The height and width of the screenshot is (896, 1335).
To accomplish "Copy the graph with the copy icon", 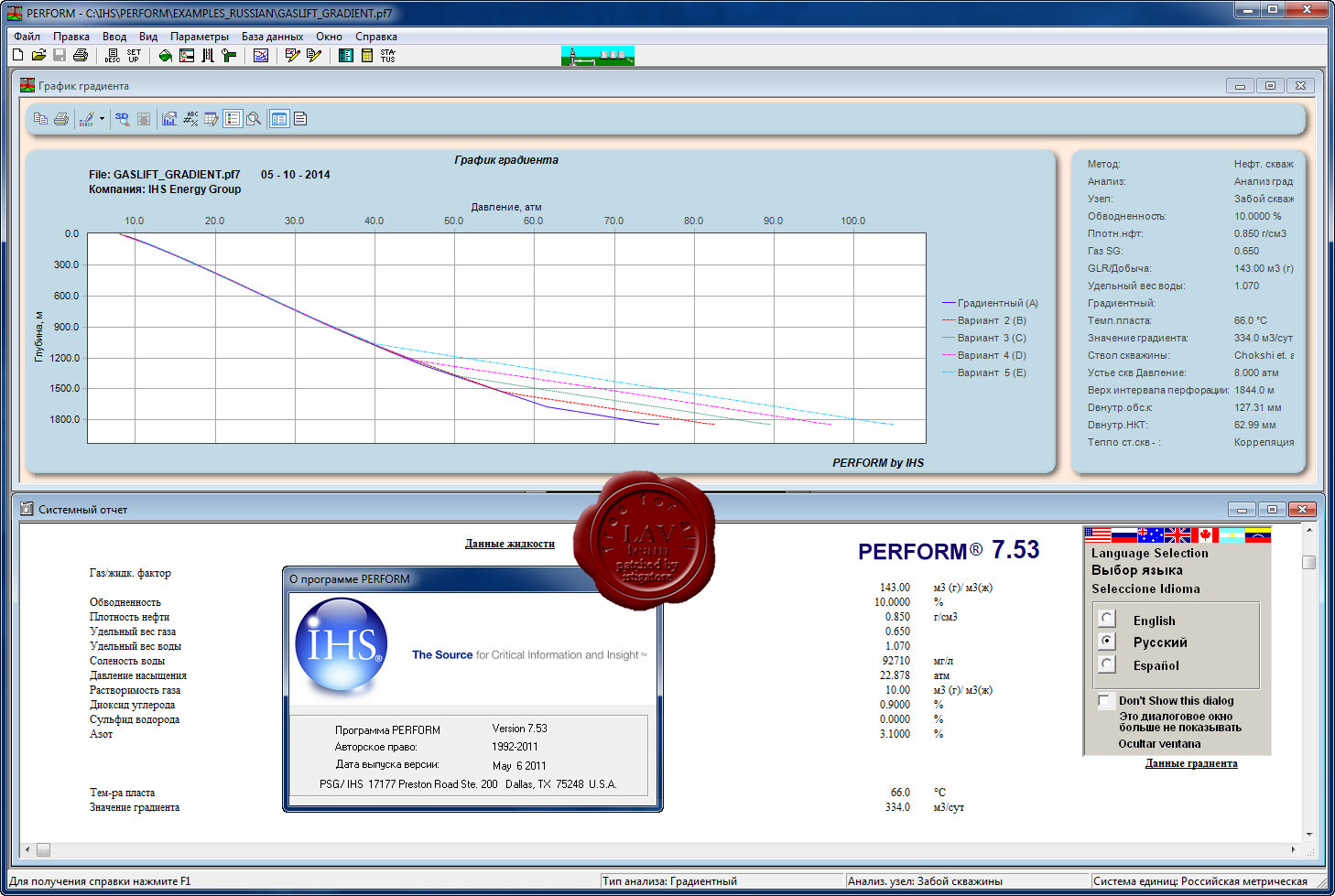I will [x=40, y=119].
